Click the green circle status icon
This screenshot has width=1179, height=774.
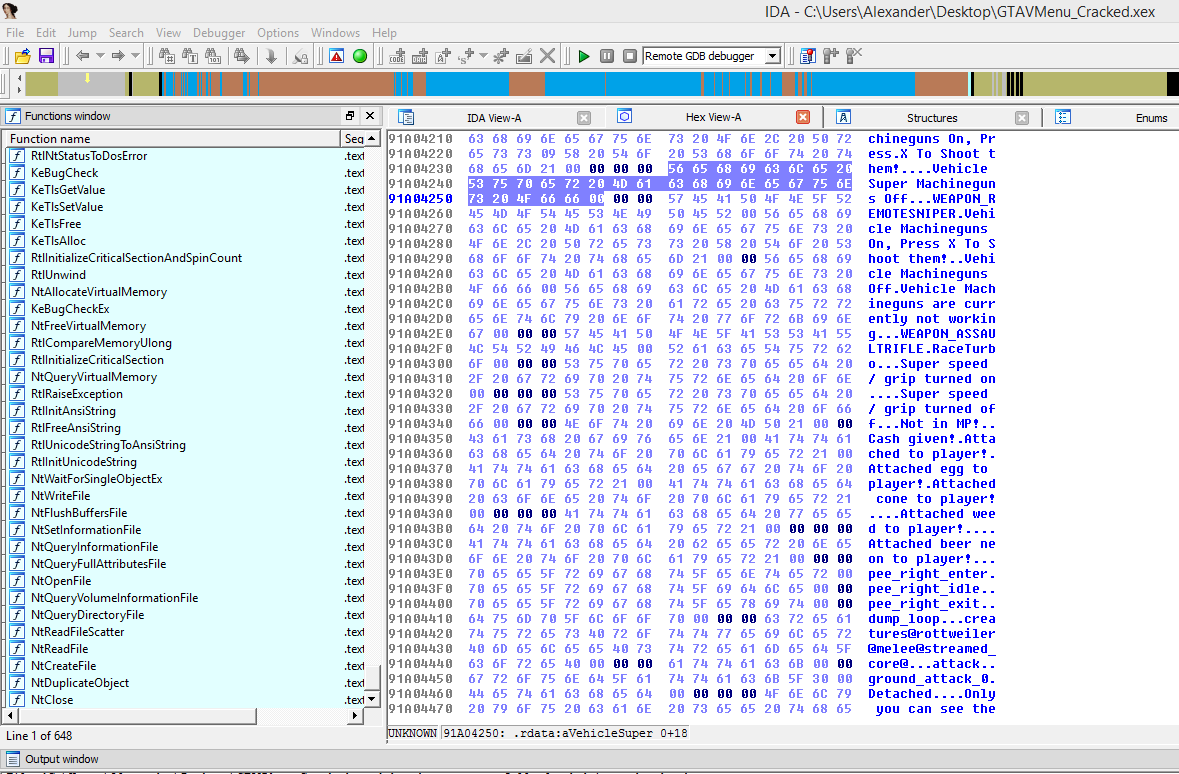pos(360,56)
